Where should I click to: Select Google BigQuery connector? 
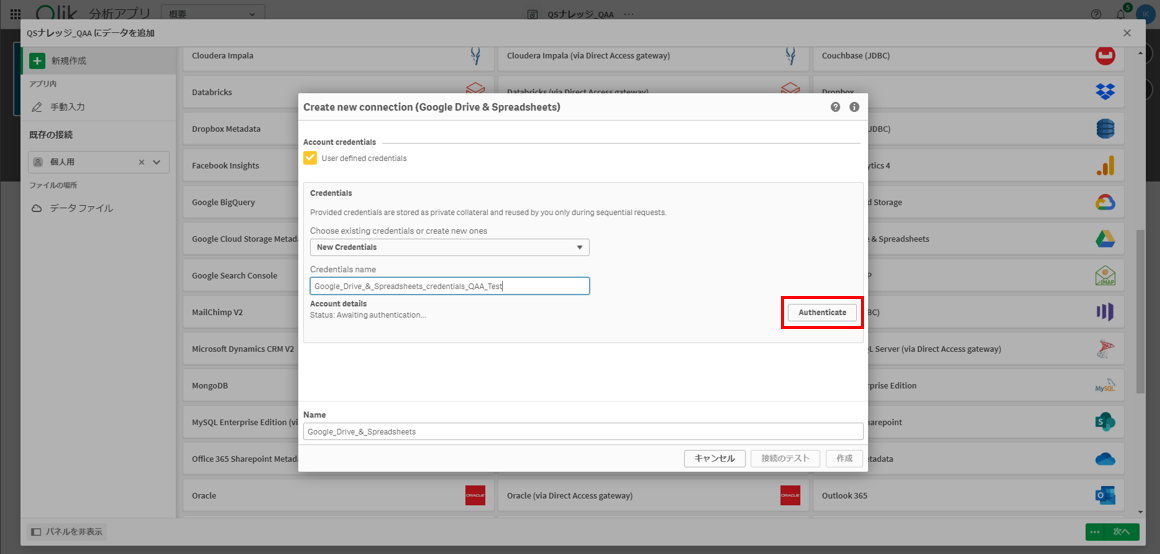click(x=240, y=202)
